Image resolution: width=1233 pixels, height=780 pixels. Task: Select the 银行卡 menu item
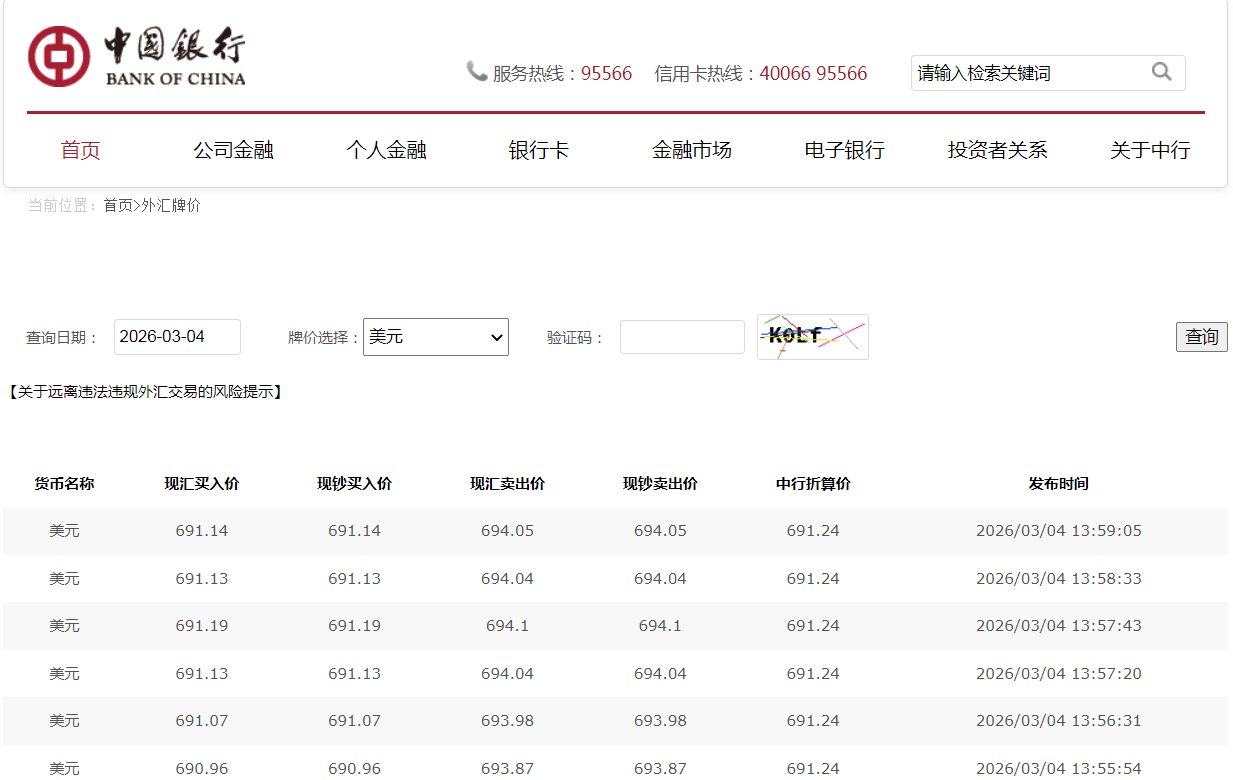pos(539,150)
